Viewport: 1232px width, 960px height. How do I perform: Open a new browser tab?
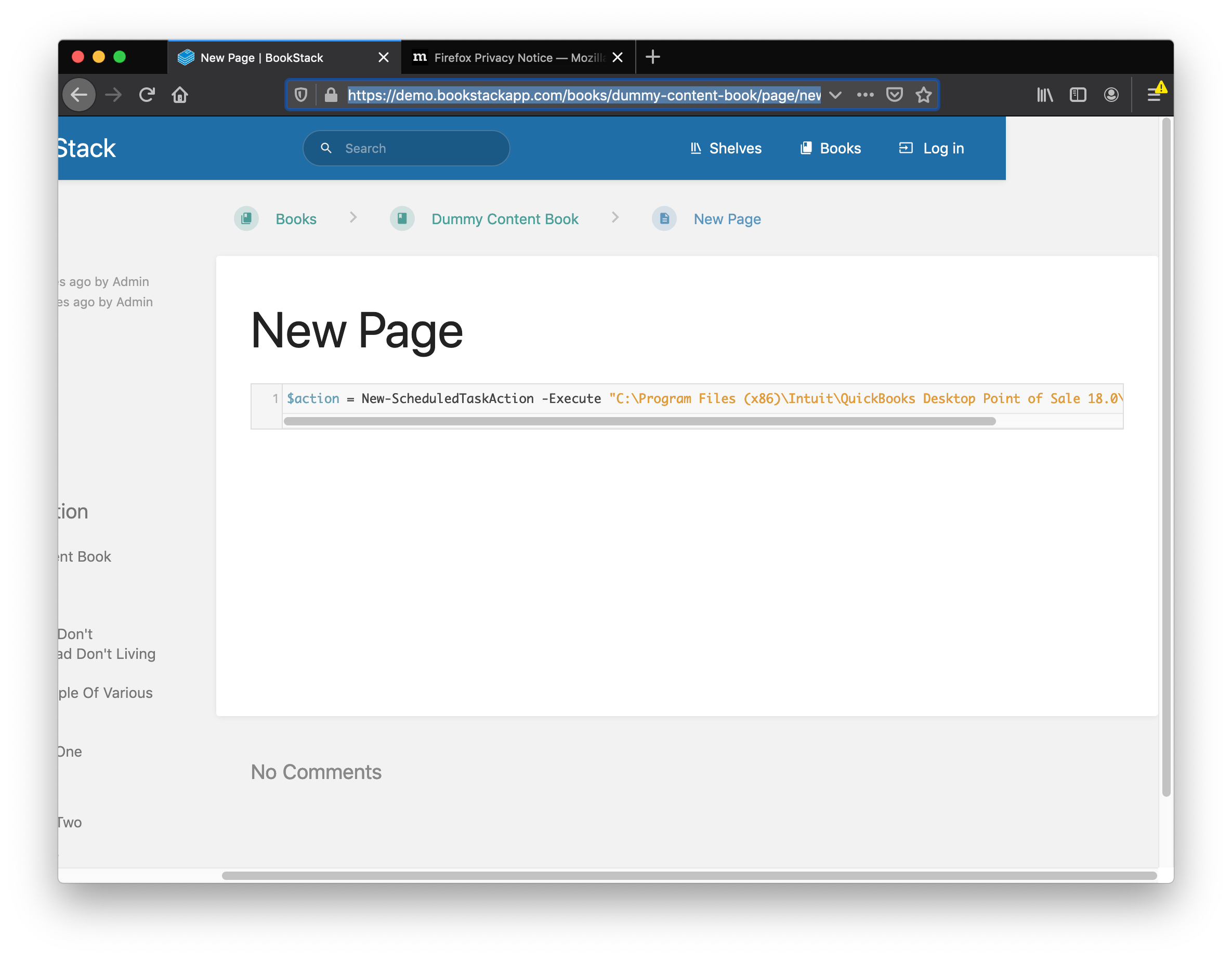coord(653,57)
